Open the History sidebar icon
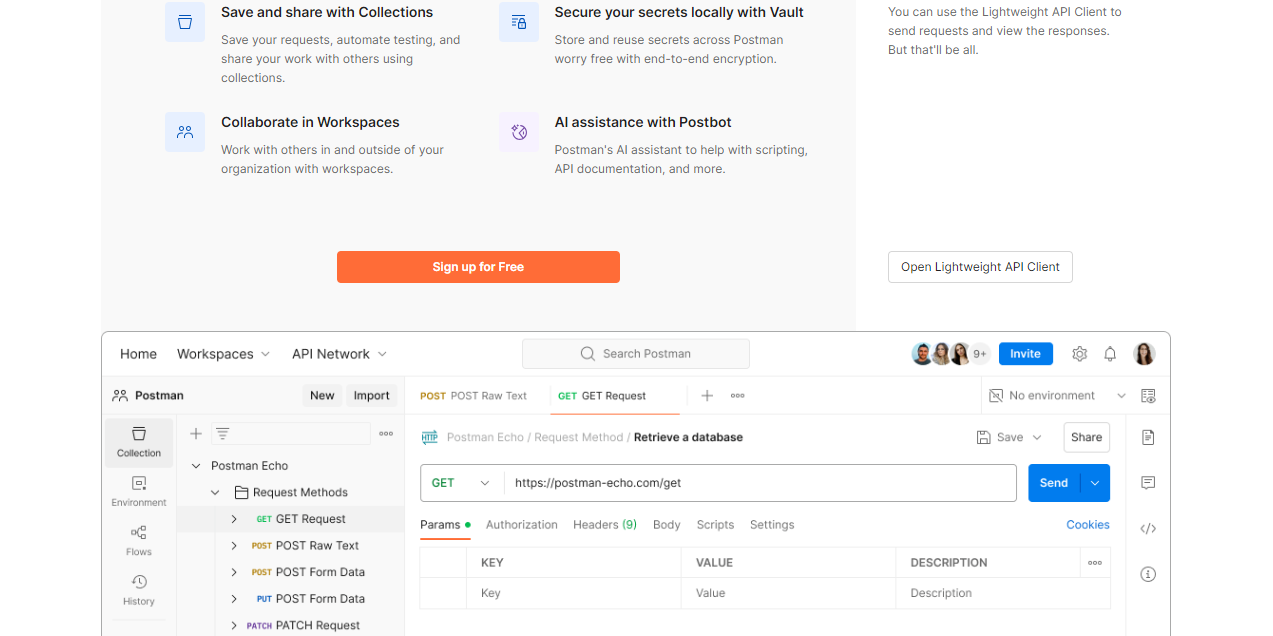1273x636 pixels. click(139, 590)
